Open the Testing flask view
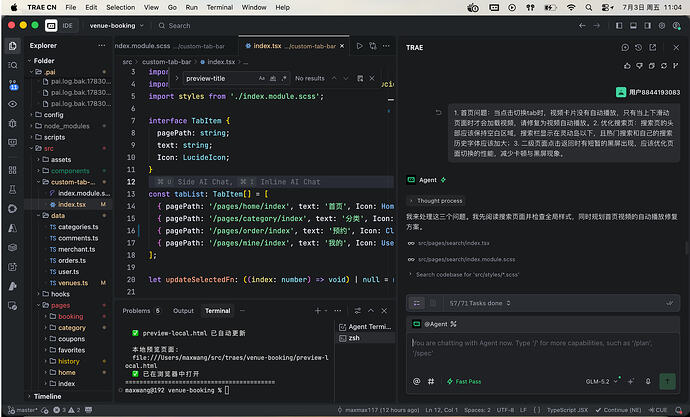The height and width of the screenshot is (417, 690). [13, 190]
